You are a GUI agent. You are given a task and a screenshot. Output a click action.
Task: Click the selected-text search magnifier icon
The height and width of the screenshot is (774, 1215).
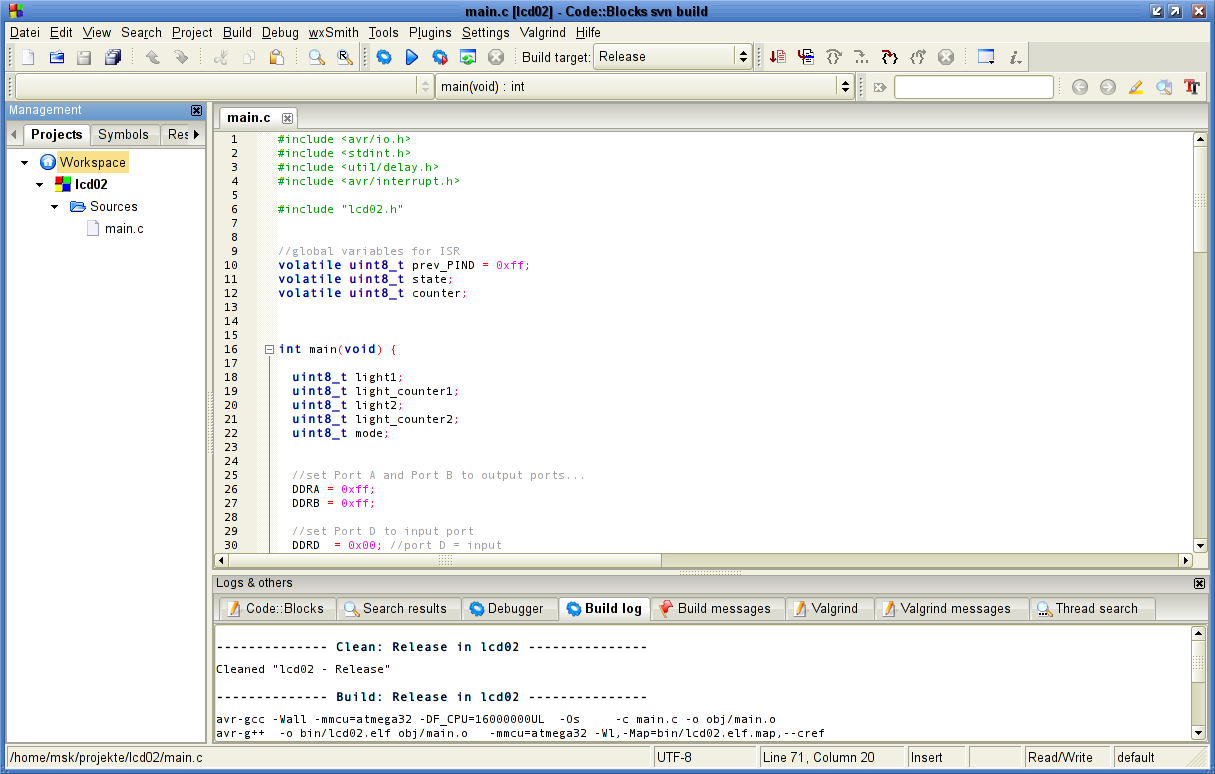point(1164,87)
